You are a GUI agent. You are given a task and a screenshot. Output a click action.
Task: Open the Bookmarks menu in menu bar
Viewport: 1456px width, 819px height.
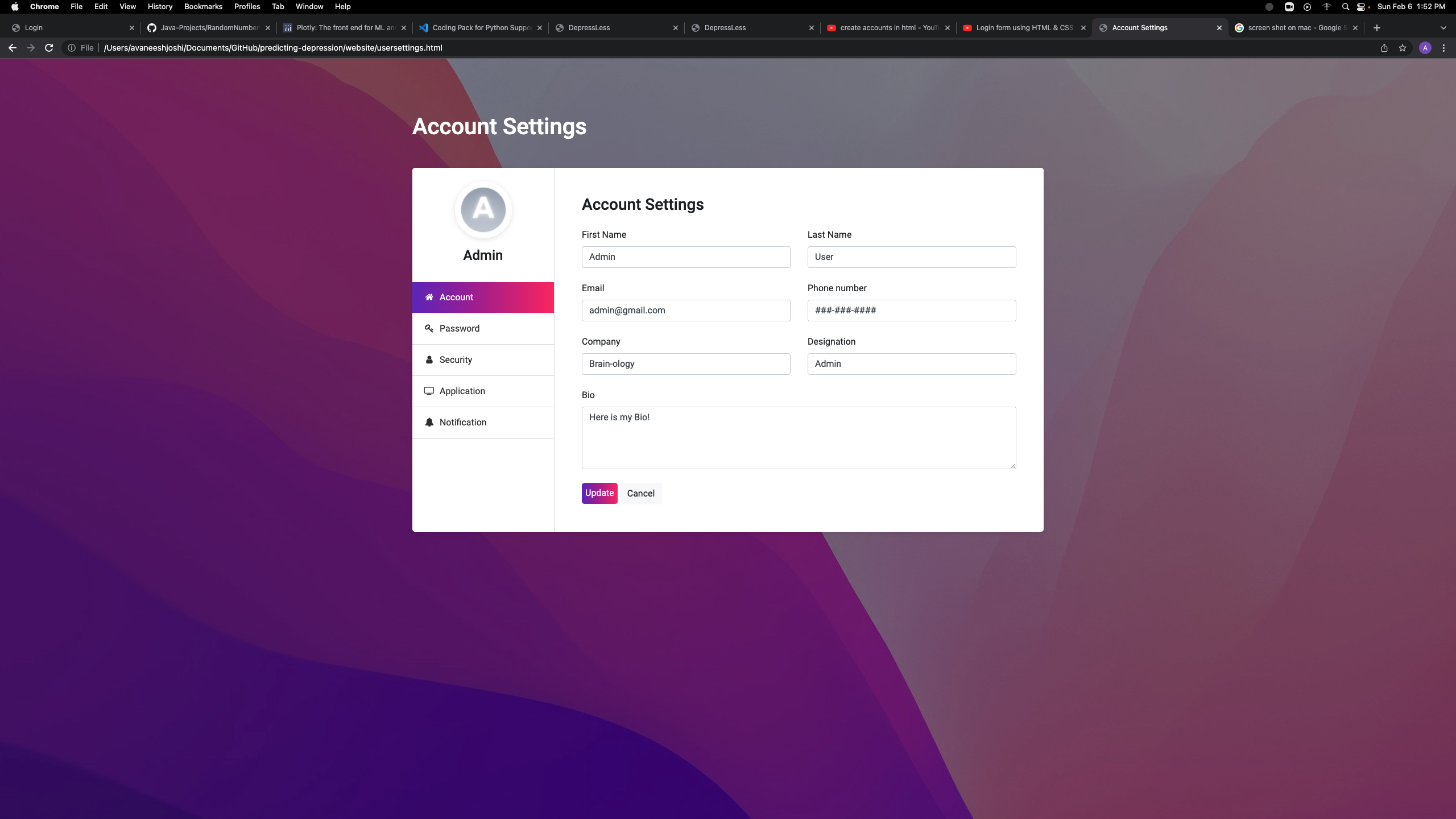pos(203,7)
